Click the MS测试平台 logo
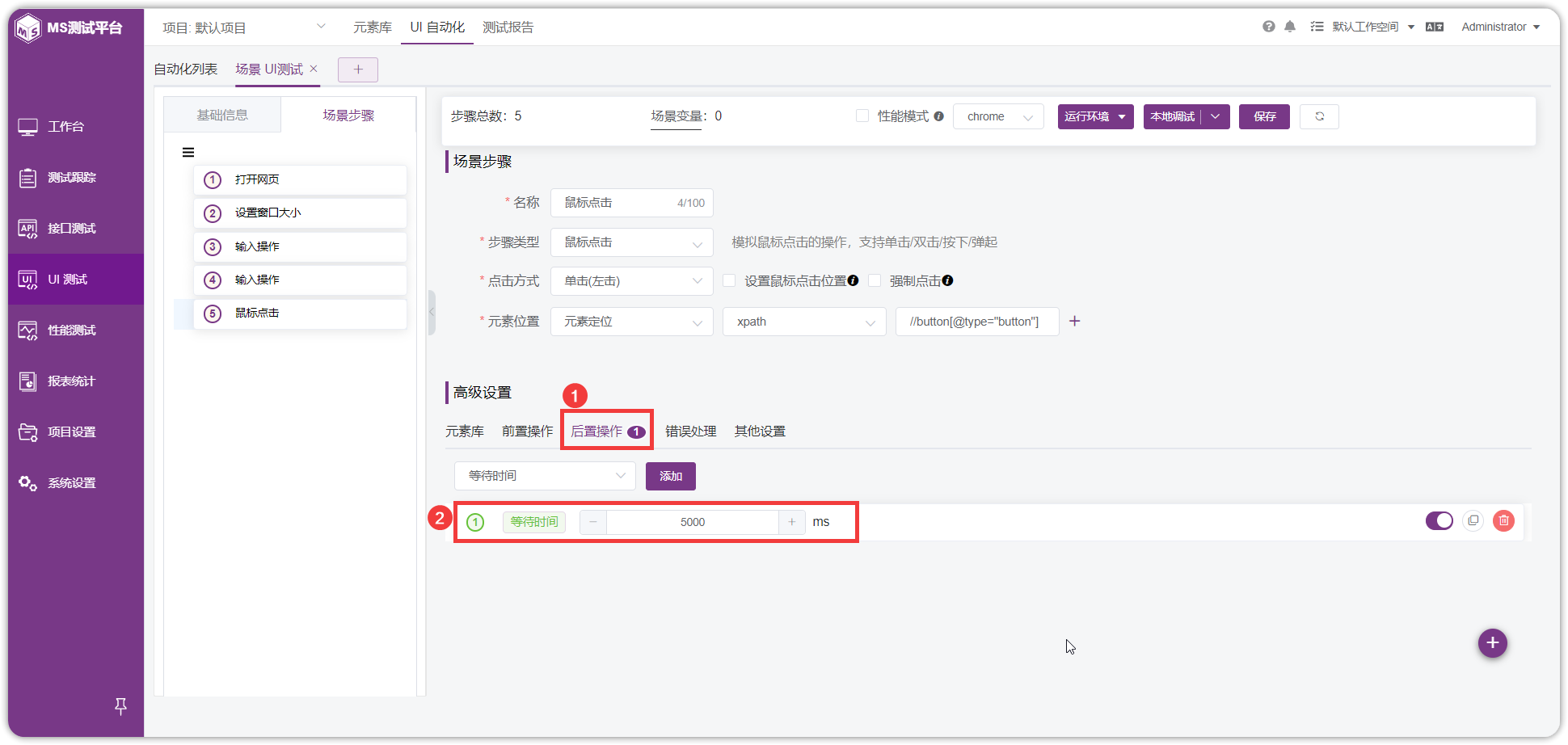1568x745 pixels. coord(70,28)
